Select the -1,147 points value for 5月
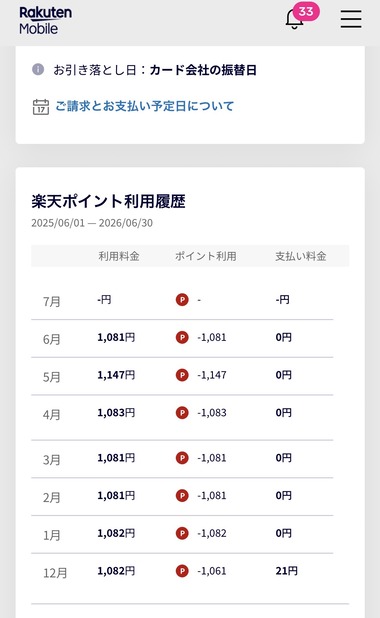 [x=212, y=375]
